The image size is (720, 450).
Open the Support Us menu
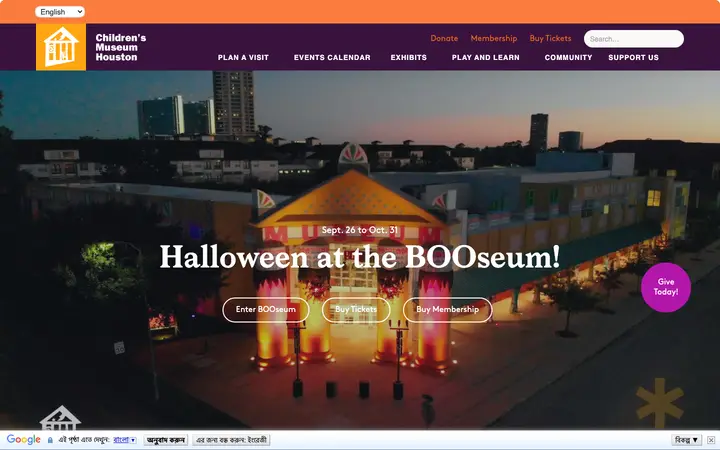click(633, 57)
